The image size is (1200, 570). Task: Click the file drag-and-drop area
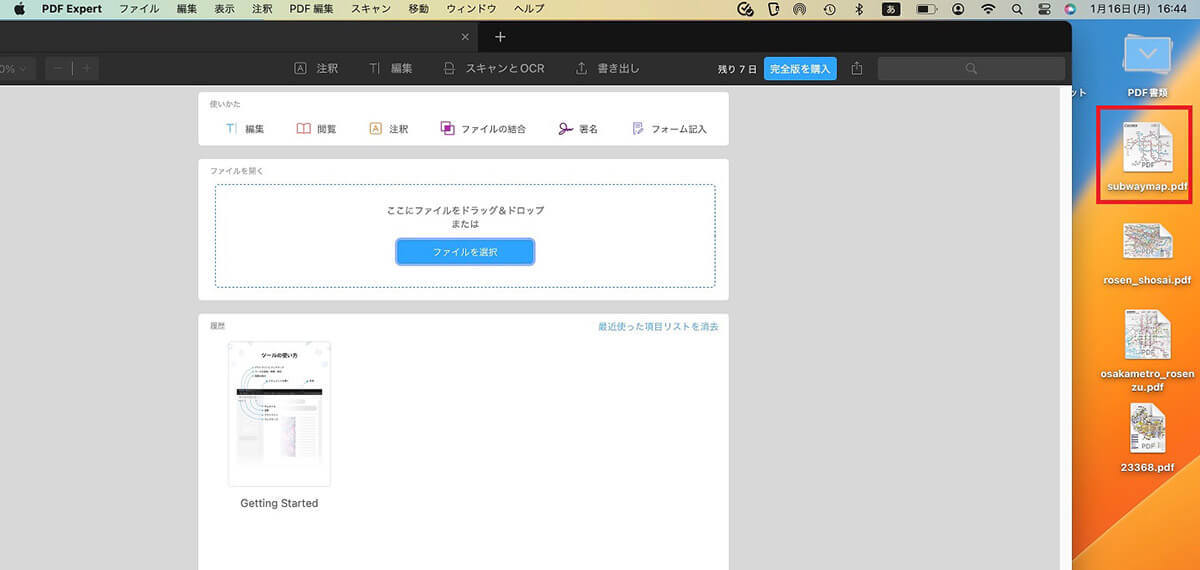tap(465, 236)
